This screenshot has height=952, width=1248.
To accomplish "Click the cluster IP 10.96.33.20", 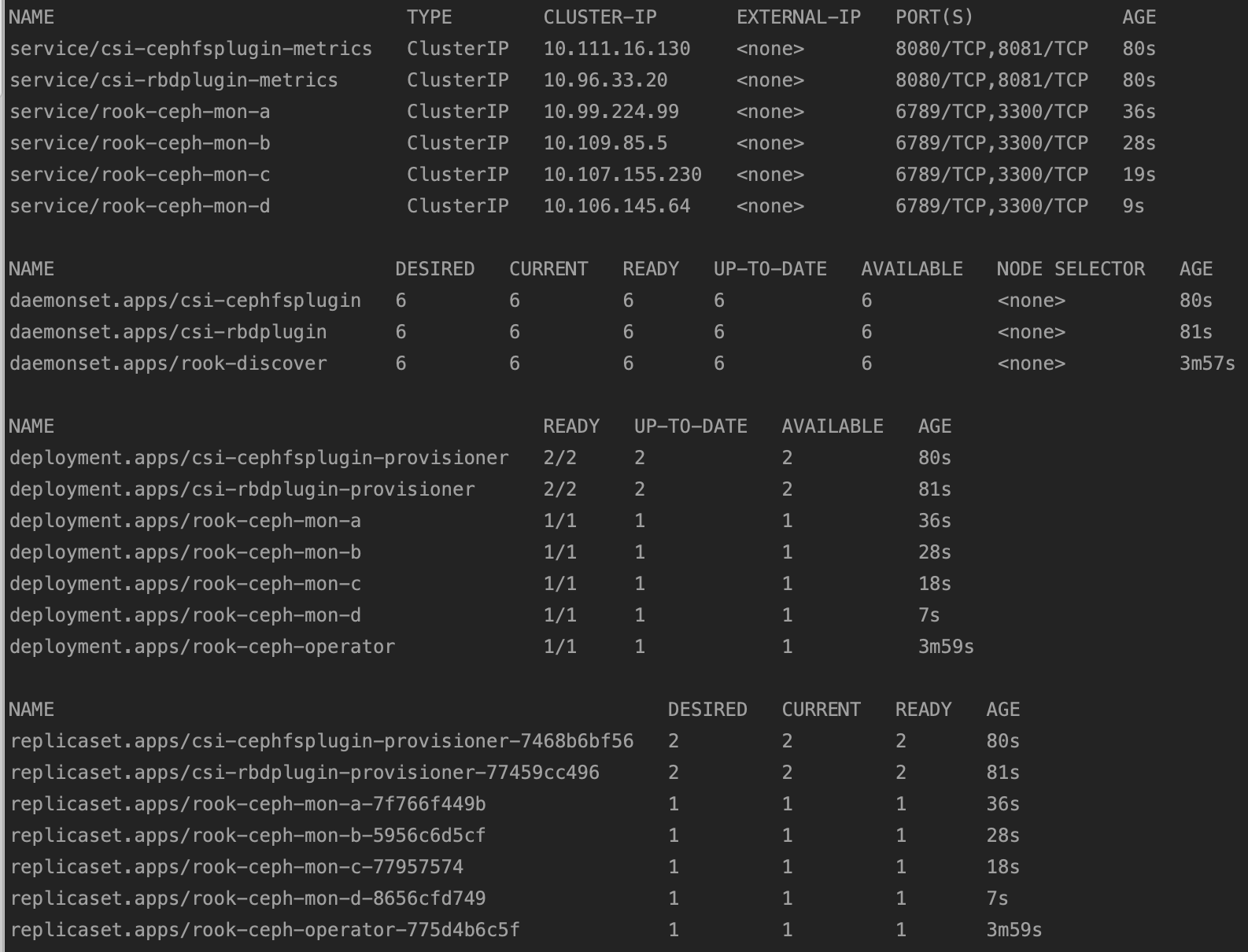I will 605,80.
